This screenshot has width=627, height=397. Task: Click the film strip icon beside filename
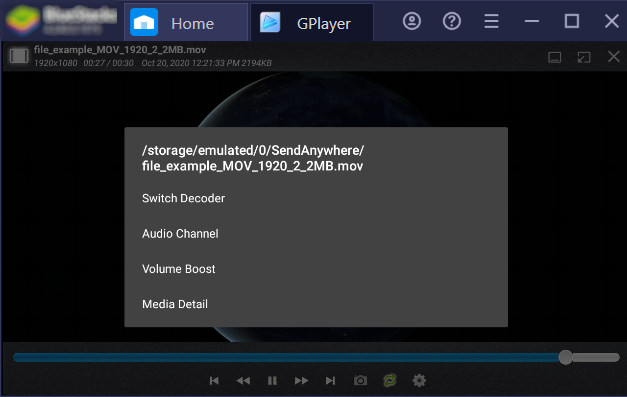tap(19, 56)
